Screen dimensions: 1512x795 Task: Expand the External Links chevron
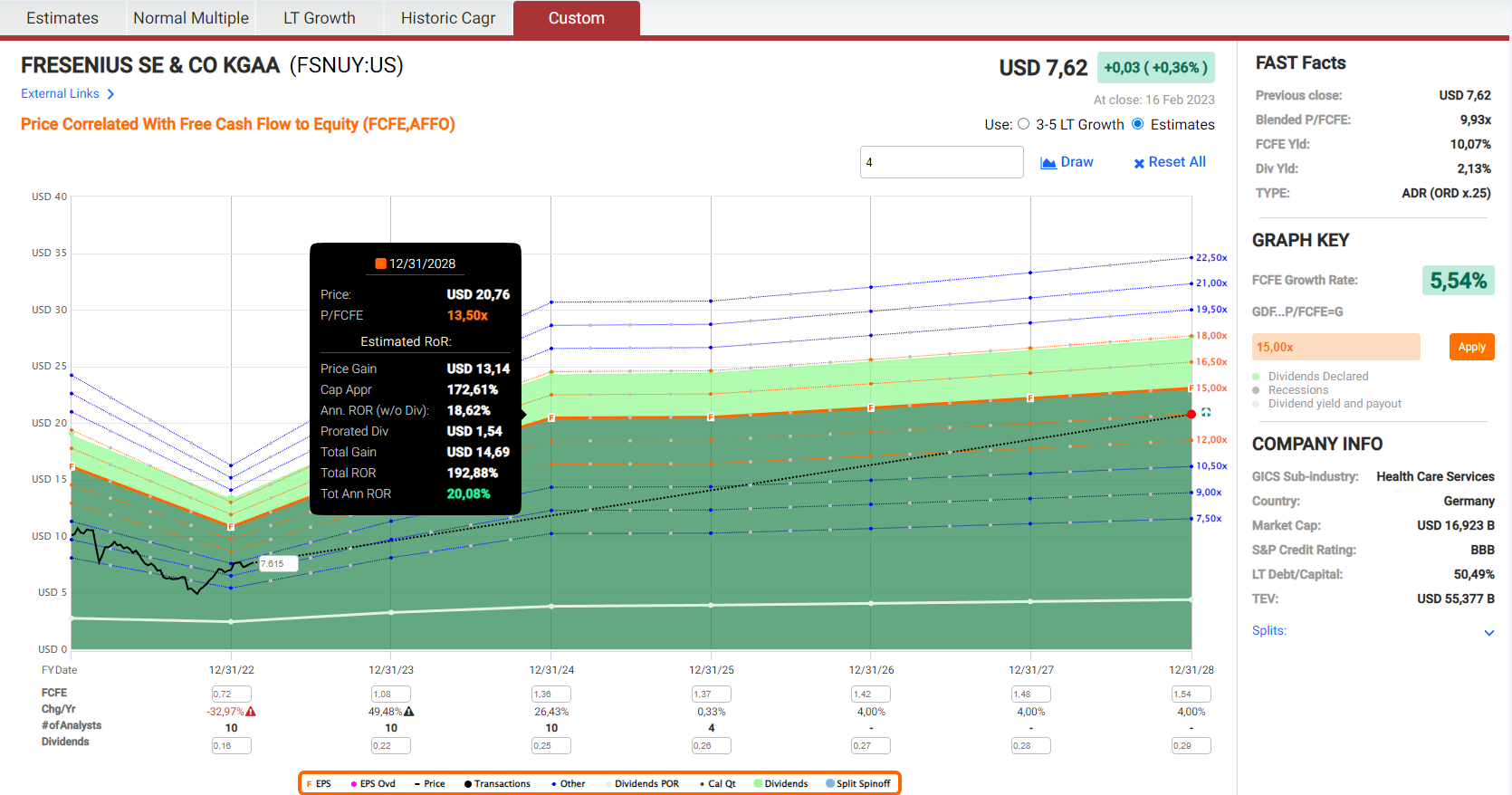(110, 94)
